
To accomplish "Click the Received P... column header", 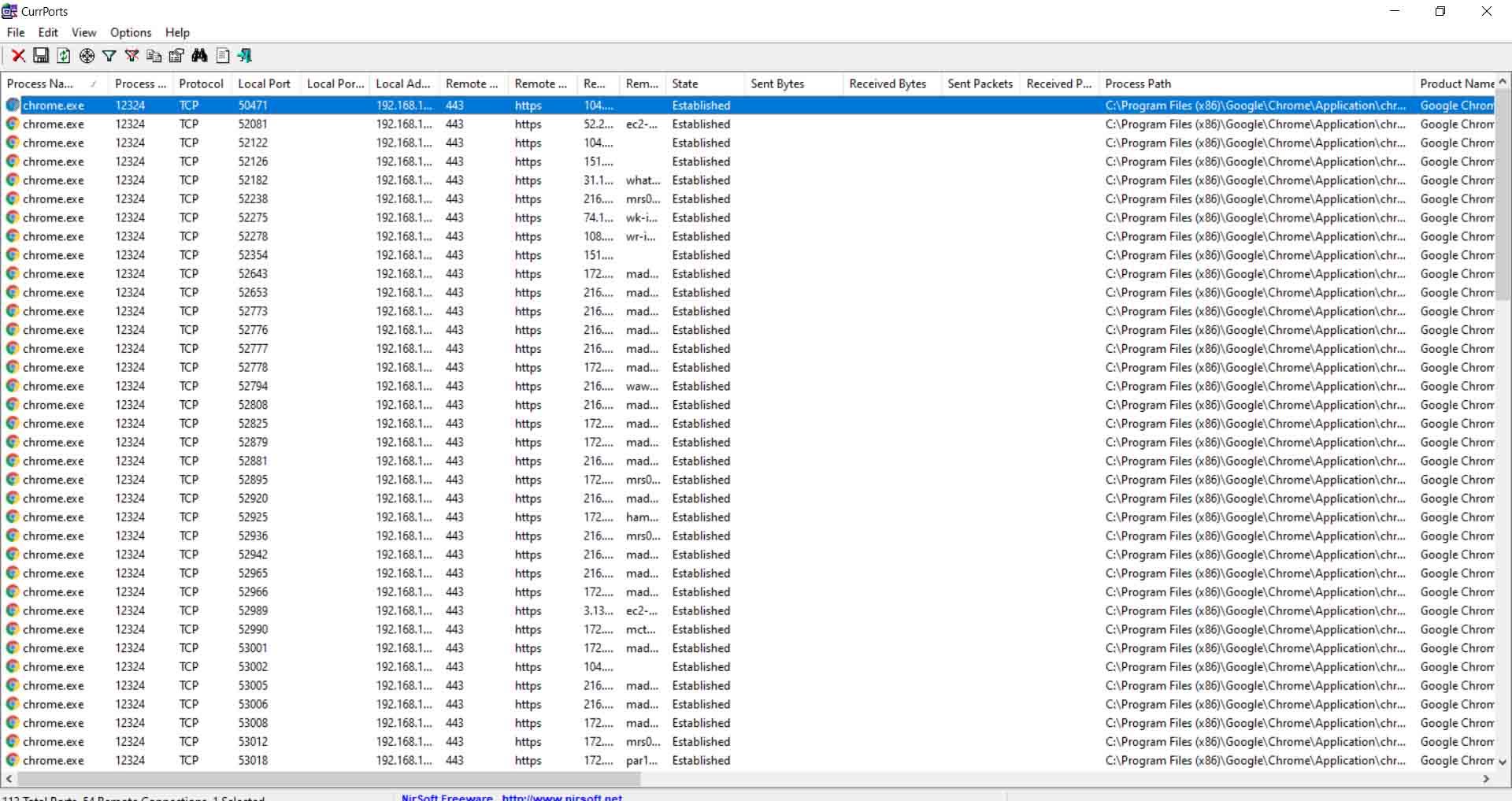I will [1060, 83].
